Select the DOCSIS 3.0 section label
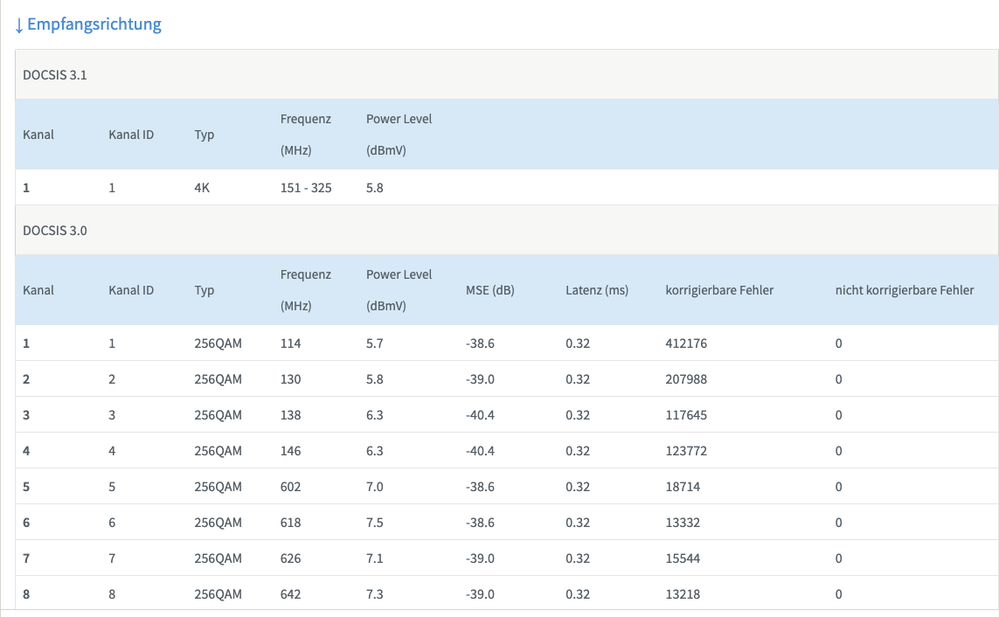The image size is (999, 617). 55,230
